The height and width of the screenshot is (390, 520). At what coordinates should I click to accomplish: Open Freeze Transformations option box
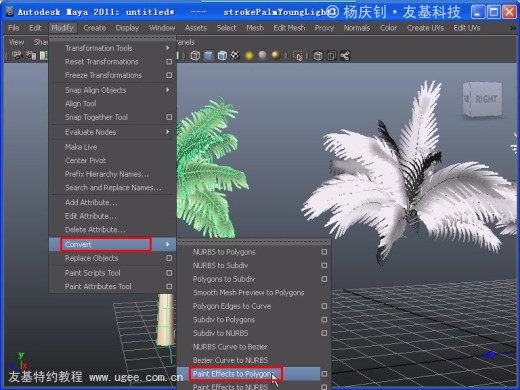(169, 75)
